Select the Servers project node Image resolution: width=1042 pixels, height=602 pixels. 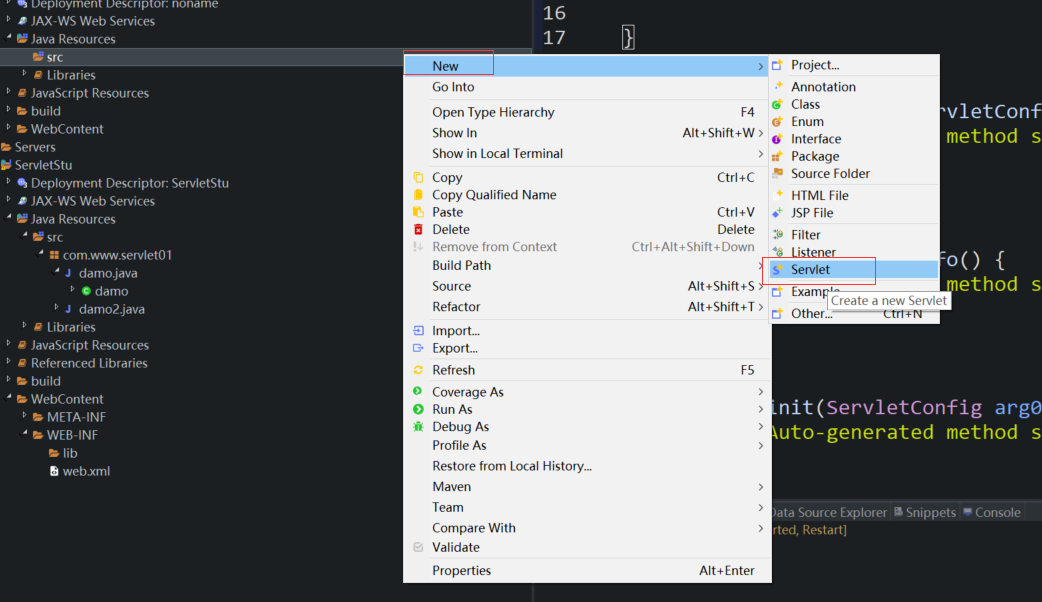coord(35,147)
